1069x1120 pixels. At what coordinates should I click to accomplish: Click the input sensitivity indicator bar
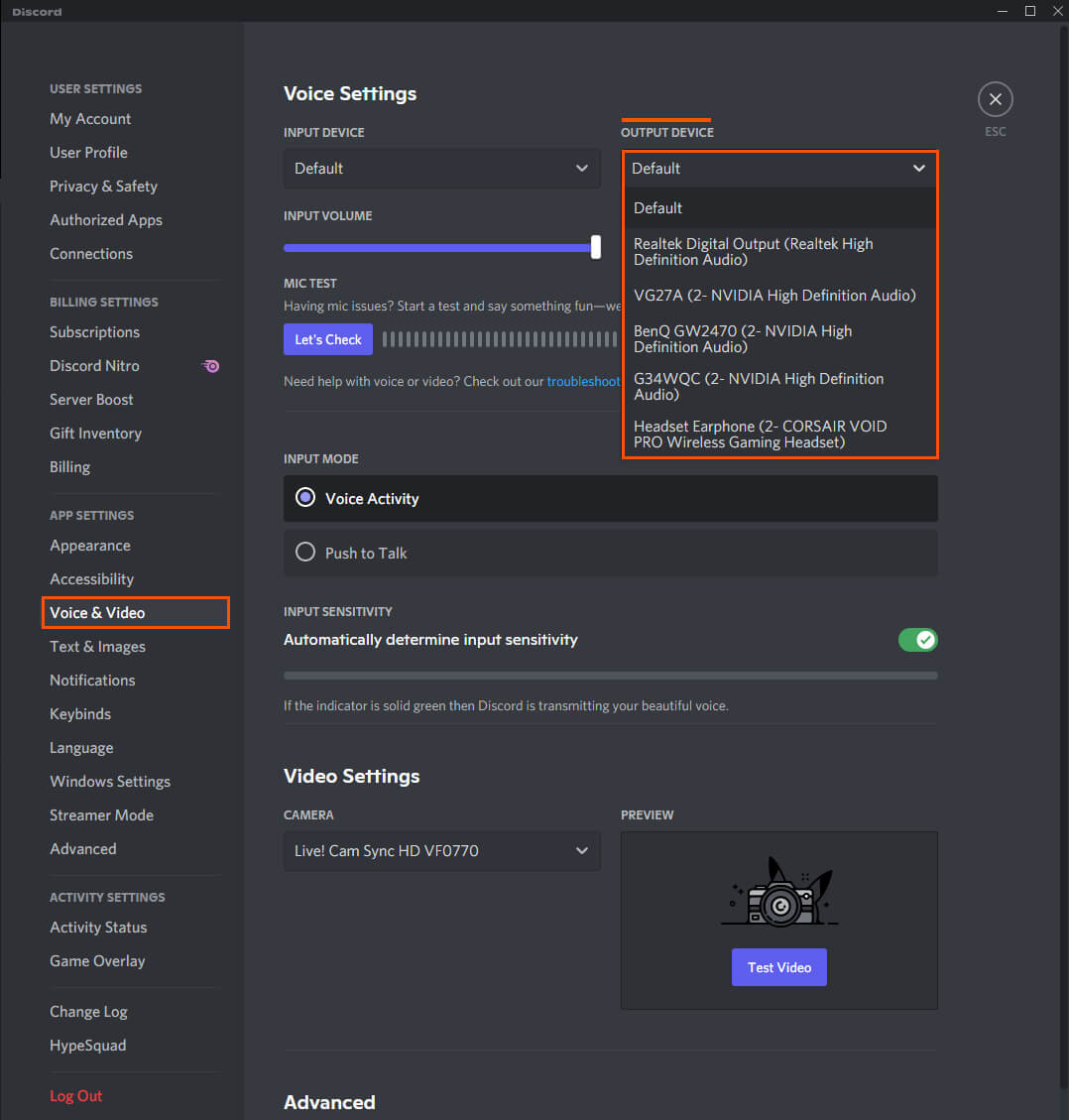[x=611, y=676]
